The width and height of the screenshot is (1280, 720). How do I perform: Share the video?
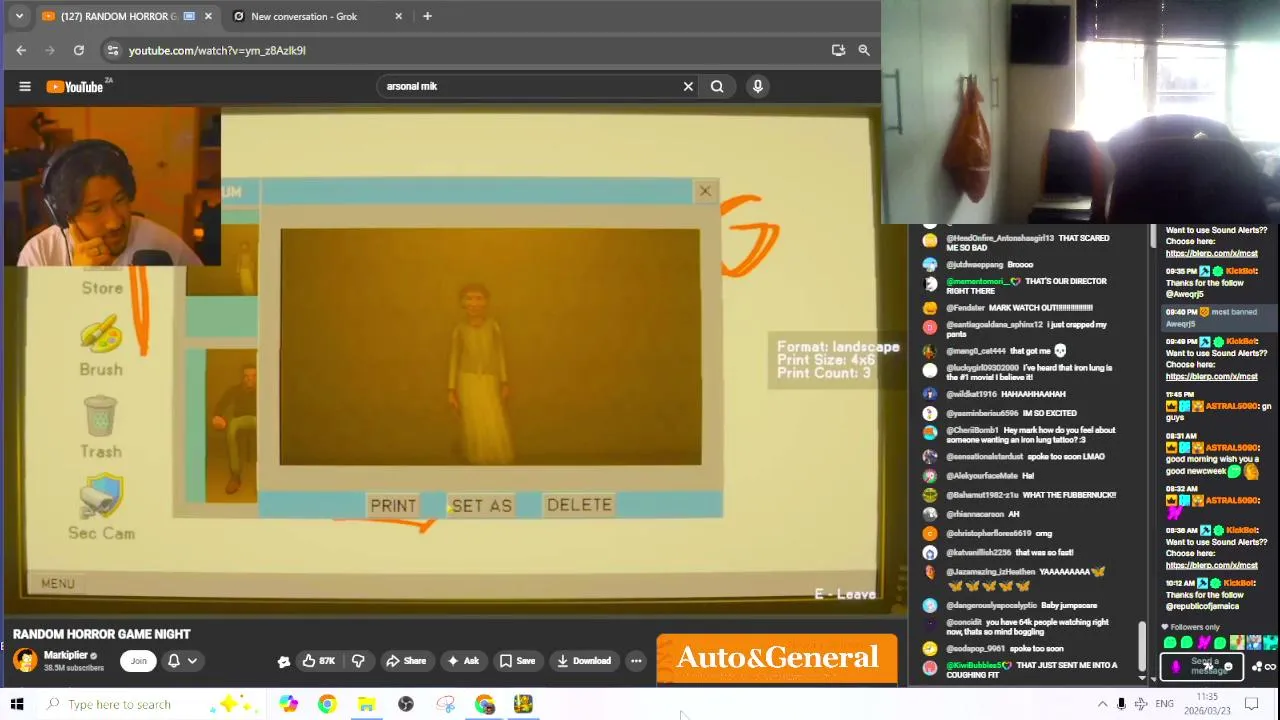pyautogui.click(x=406, y=661)
